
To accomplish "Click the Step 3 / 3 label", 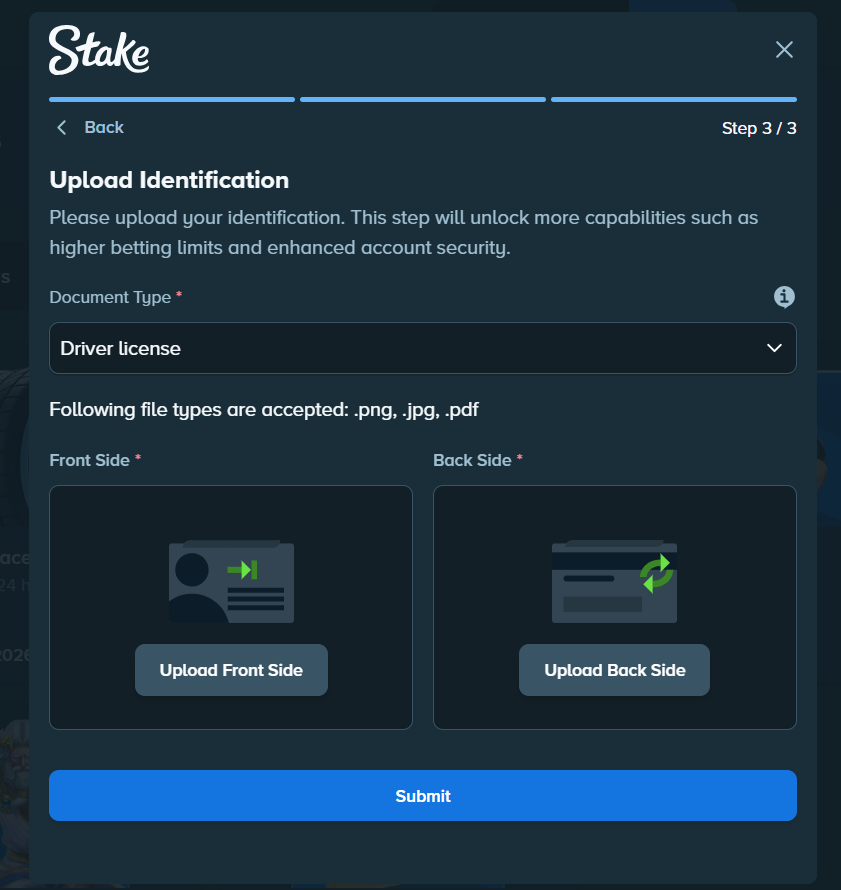I will 759,127.
